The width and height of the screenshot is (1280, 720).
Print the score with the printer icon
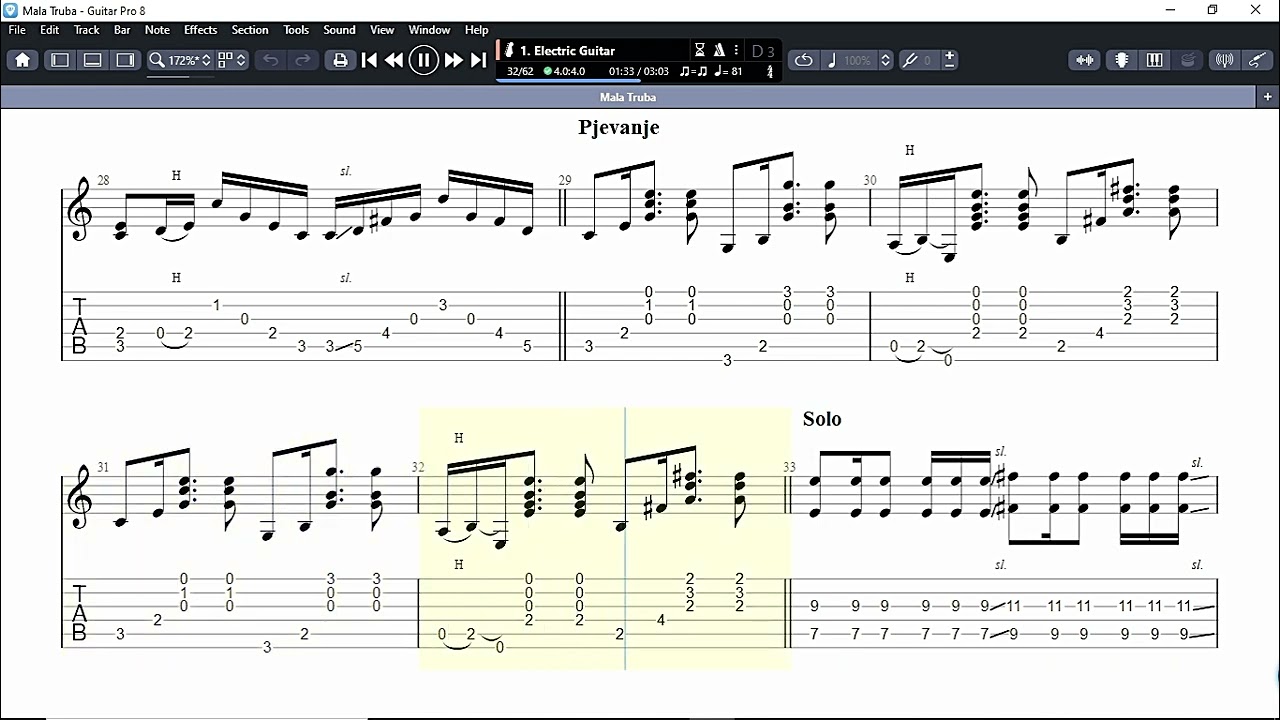(x=340, y=60)
